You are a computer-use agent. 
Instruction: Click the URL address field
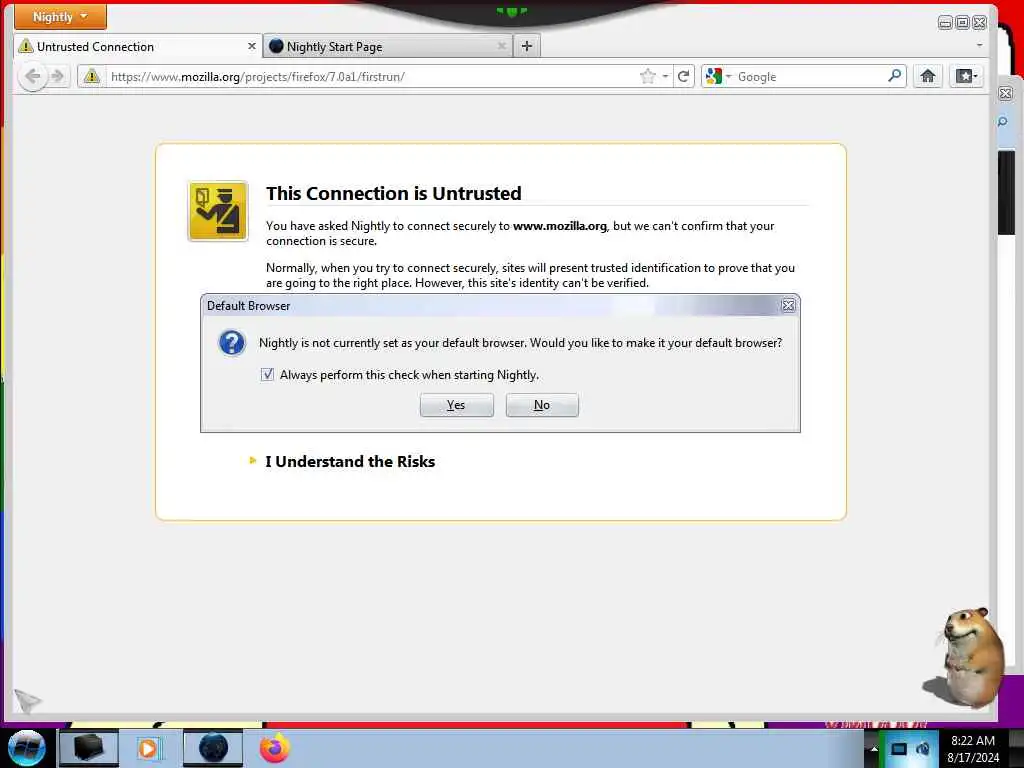coord(372,76)
